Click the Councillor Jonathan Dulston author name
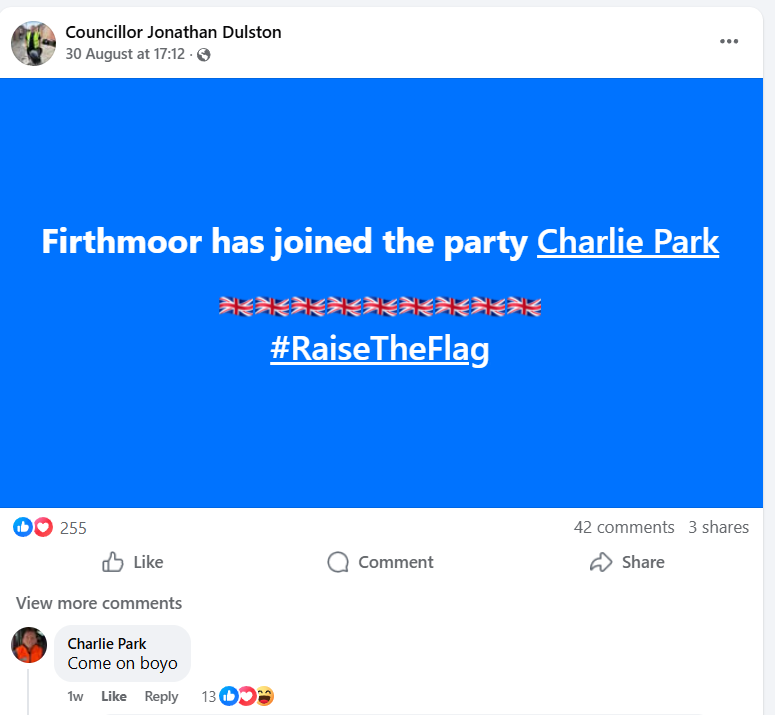This screenshot has width=775, height=715. [173, 32]
